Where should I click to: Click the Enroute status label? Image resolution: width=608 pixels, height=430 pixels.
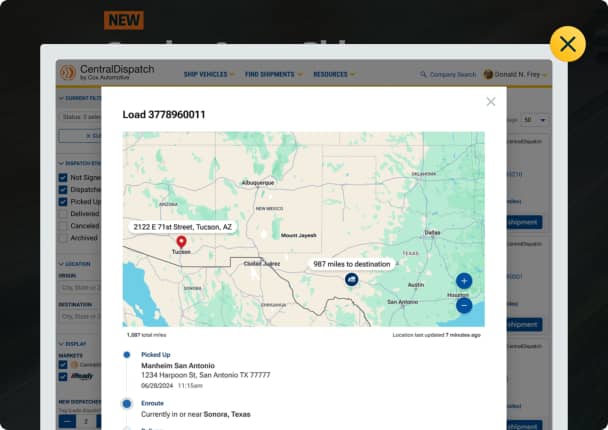(x=152, y=403)
